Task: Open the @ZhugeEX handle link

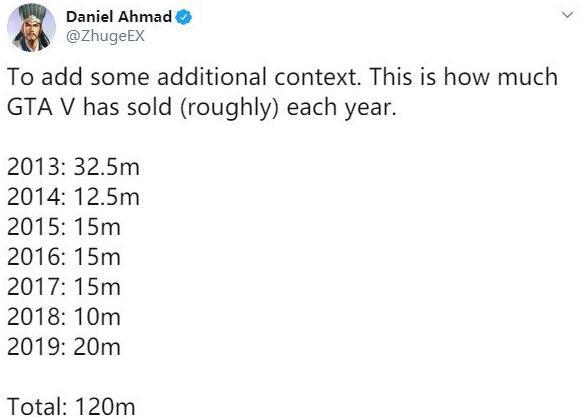Action: point(105,36)
